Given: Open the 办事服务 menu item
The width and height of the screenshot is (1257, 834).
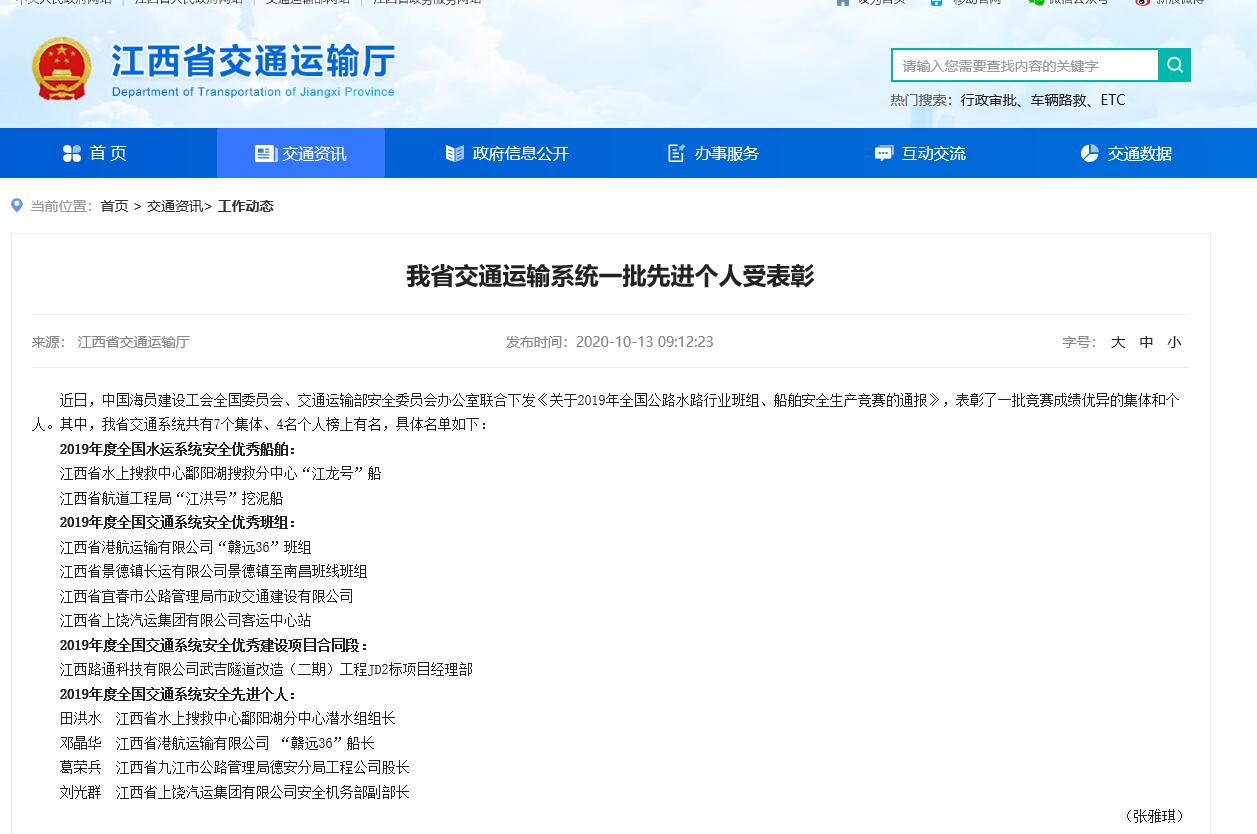Looking at the screenshot, I should (x=727, y=154).
